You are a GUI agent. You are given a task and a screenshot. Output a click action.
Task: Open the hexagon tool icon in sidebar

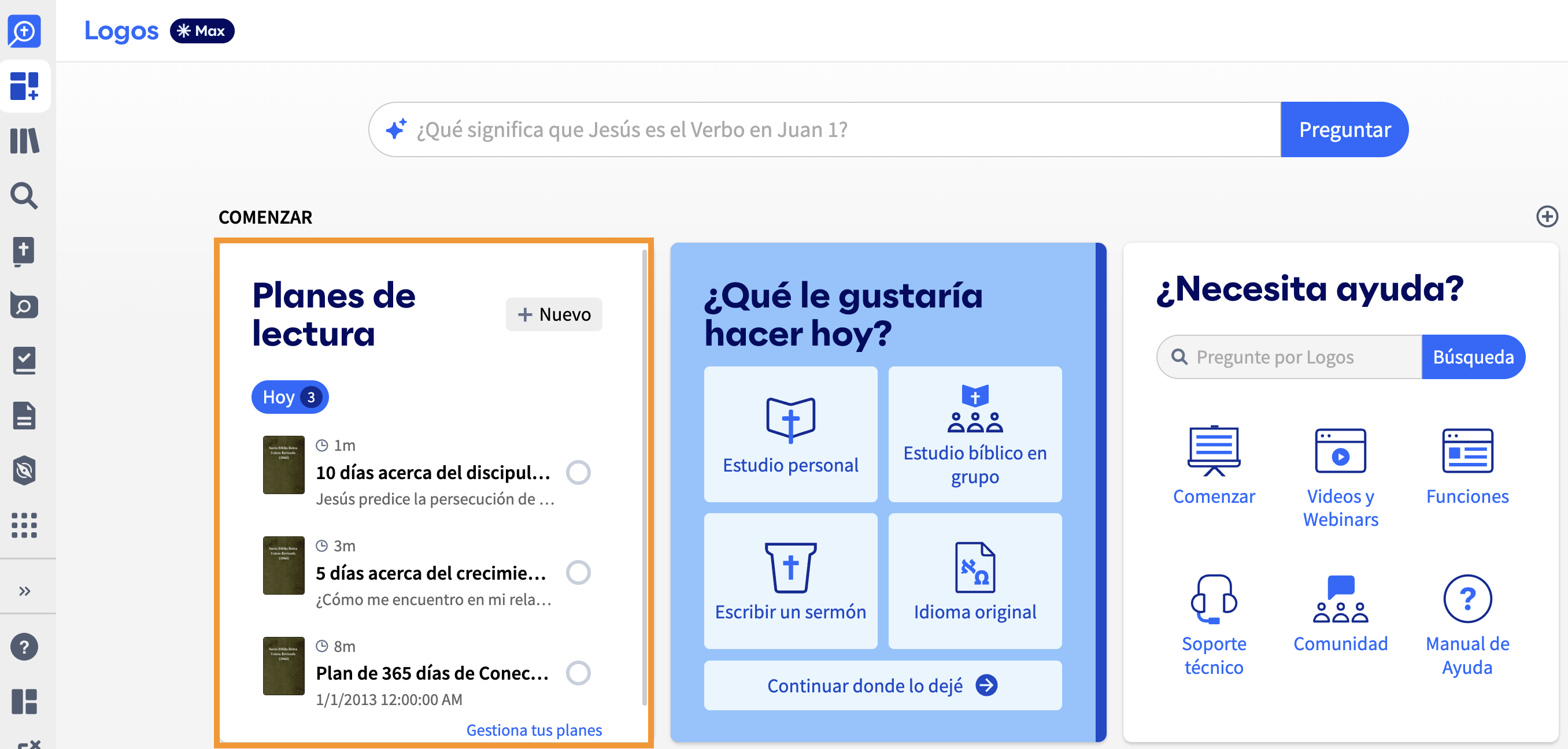point(24,470)
